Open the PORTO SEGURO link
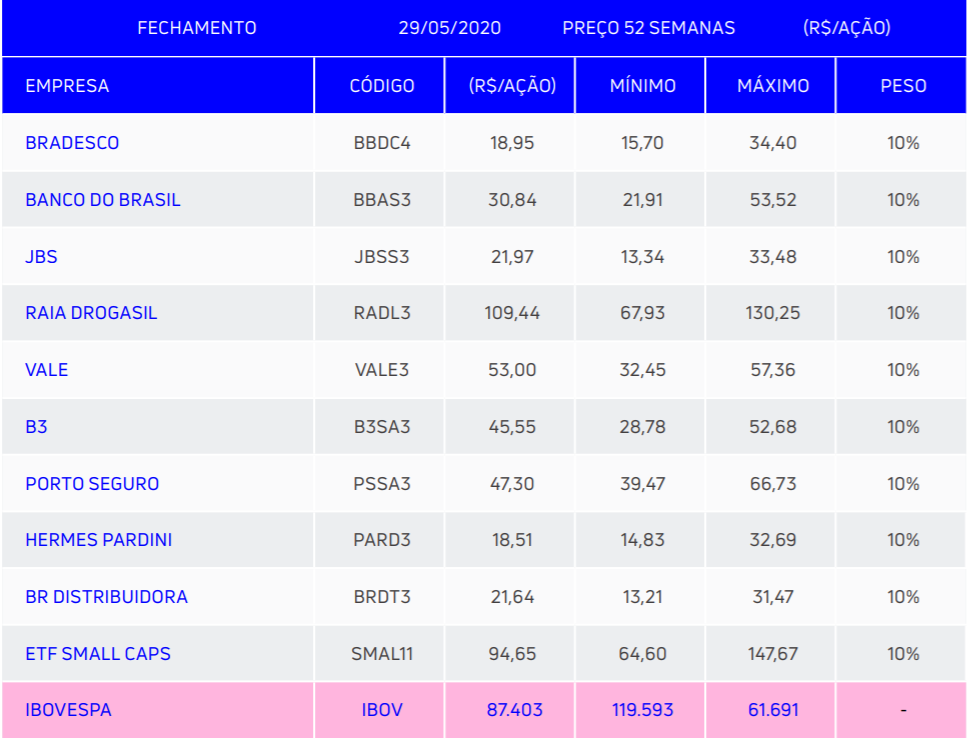Image resolution: width=968 pixels, height=738 pixels. click(x=93, y=483)
